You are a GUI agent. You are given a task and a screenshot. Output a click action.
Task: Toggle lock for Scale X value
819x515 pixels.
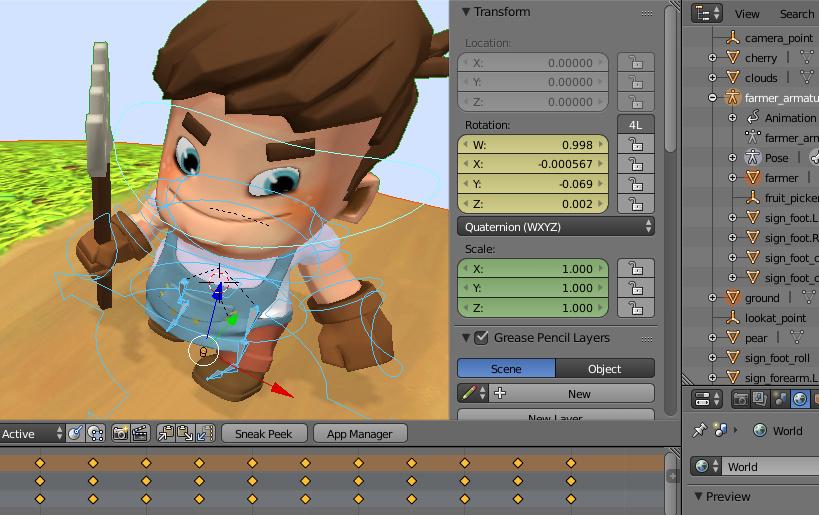click(636, 269)
